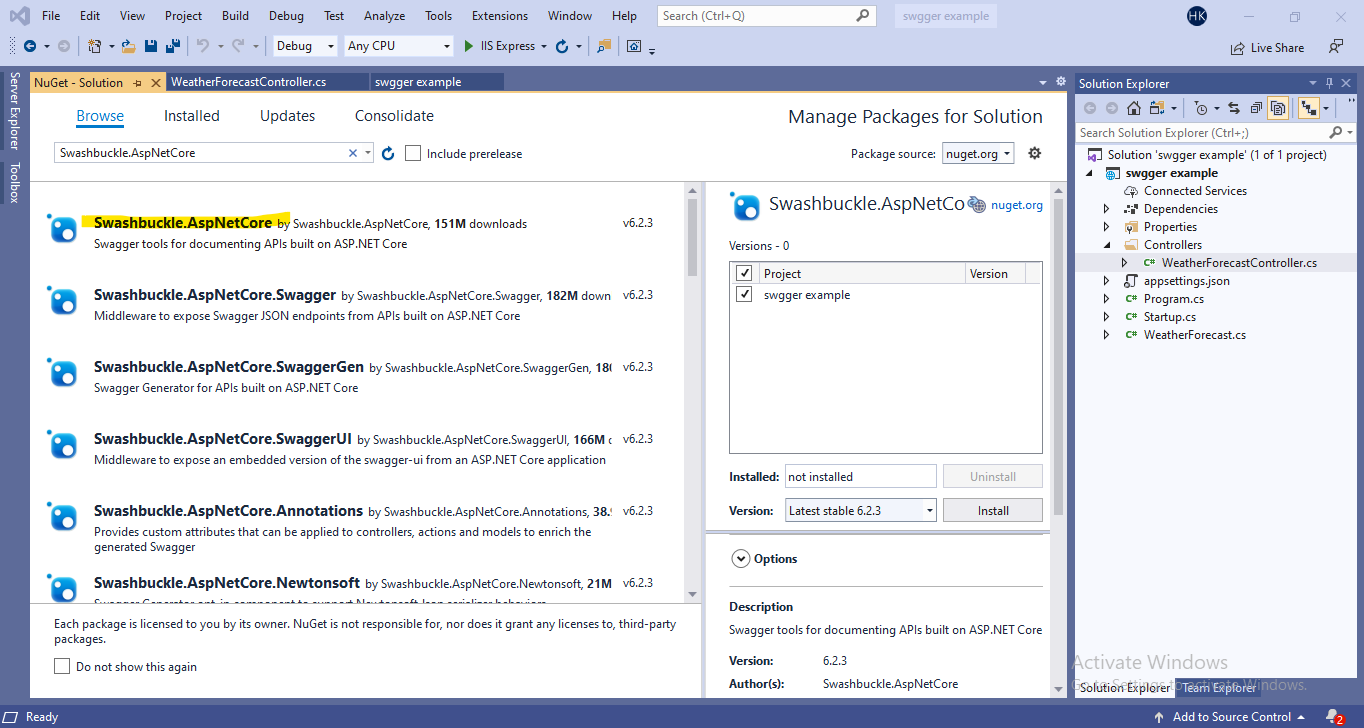The image size is (1364, 728).
Task: Pin the NuGet - Solution tab
Action: click(138, 83)
